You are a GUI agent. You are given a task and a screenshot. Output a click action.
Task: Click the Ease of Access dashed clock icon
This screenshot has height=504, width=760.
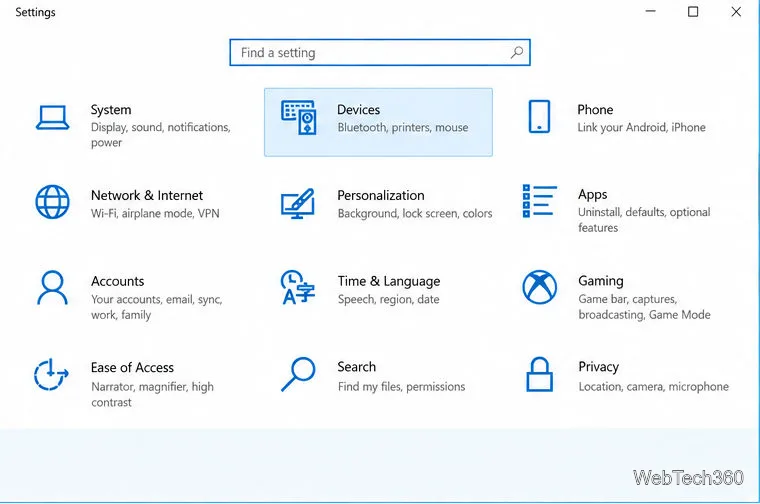51,375
